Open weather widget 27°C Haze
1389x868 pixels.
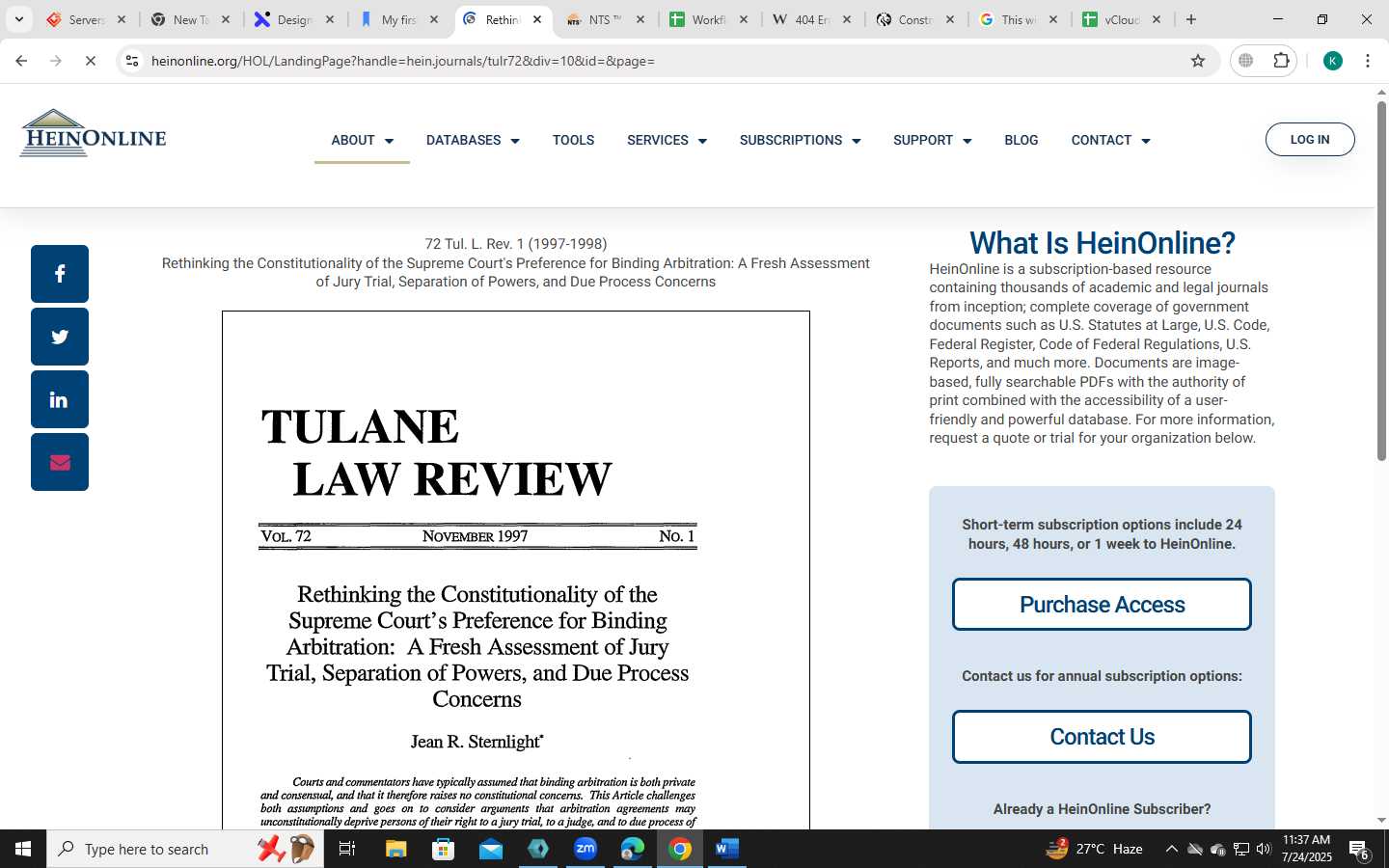click(1096, 849)
